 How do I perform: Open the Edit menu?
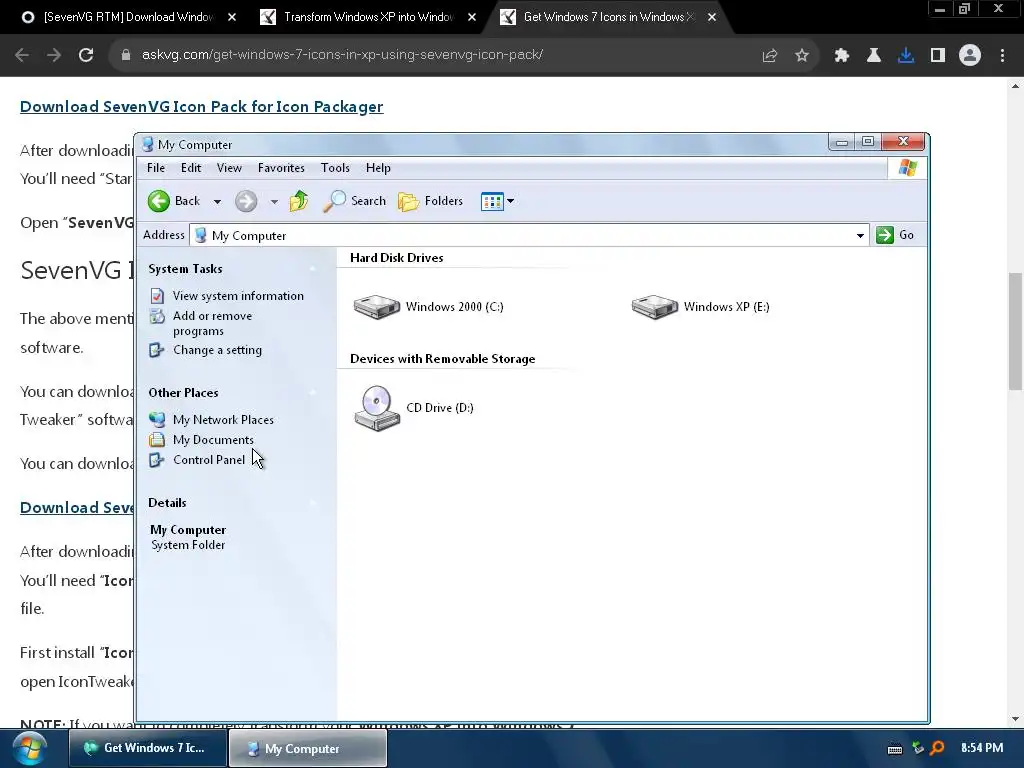tap(191, 168)
